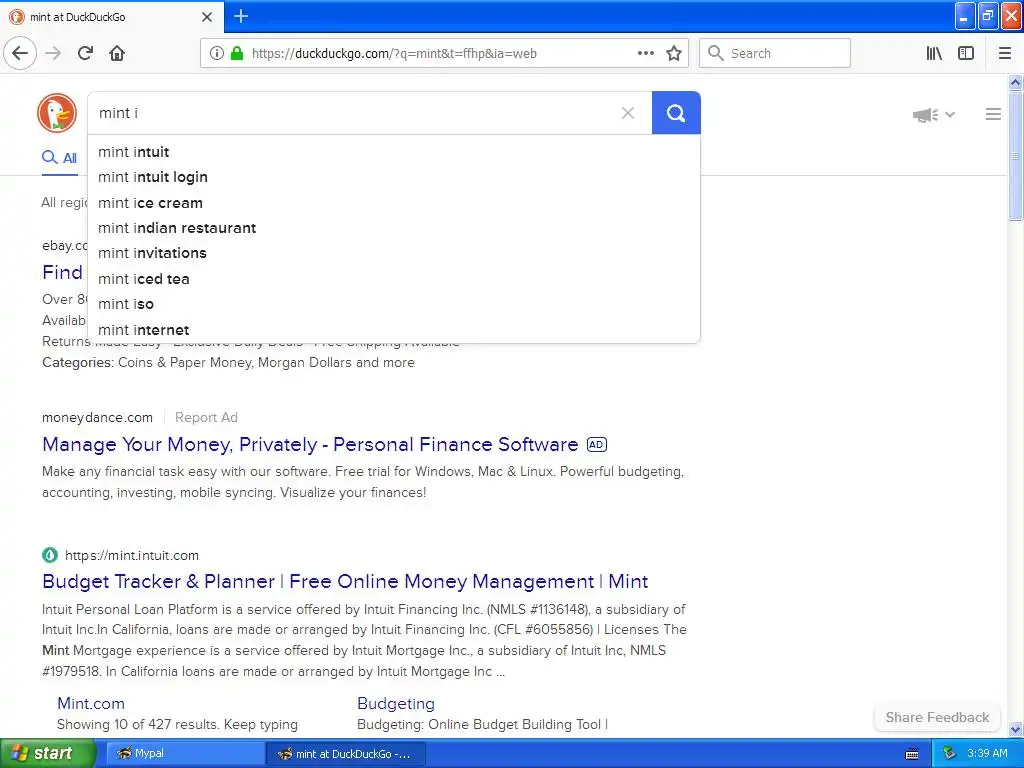The image size is (1024, 768).
Task: Open the browser home page
Action: coord(117,54)
